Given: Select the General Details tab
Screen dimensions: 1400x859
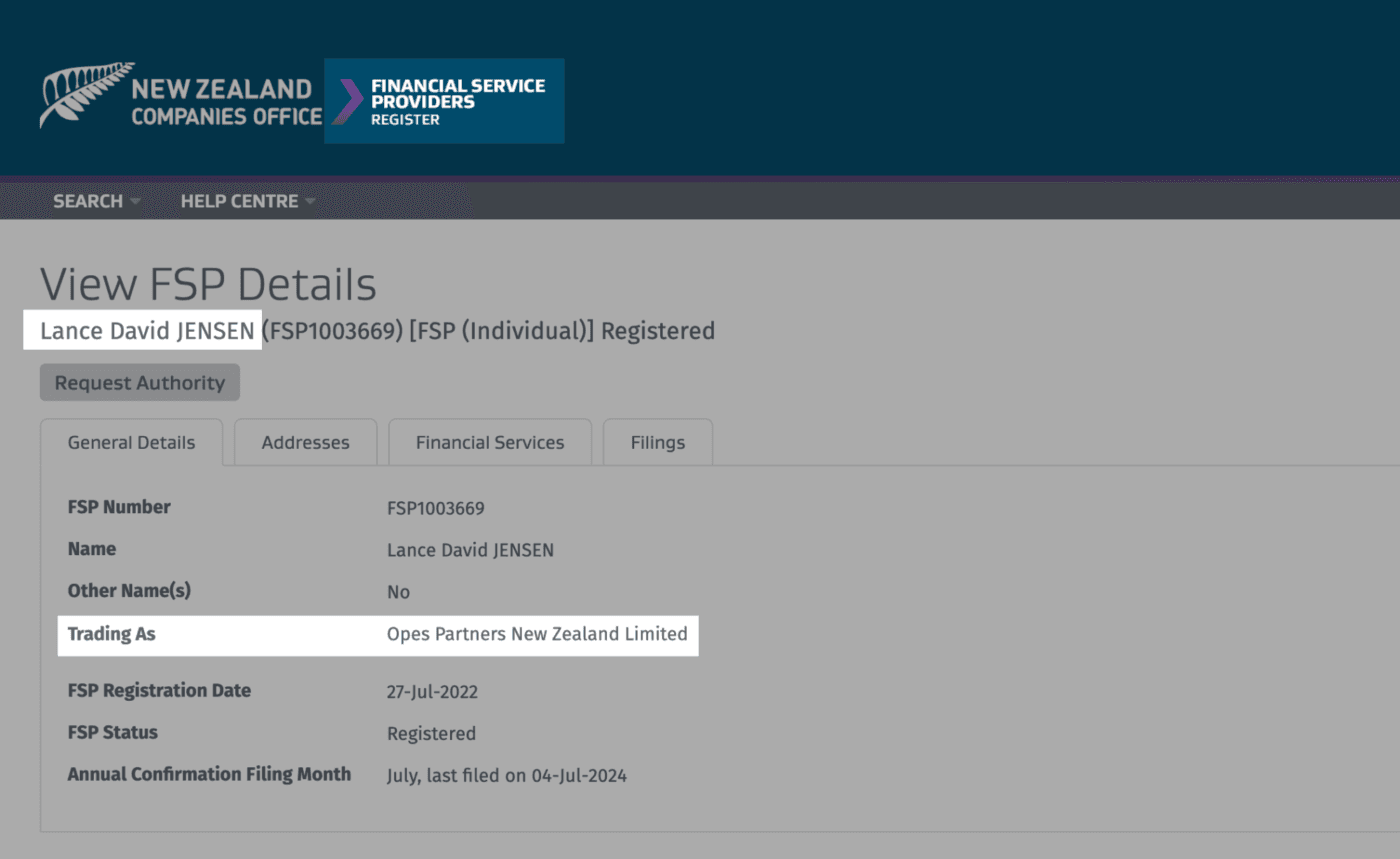Looking at the screenshot, I should (x=131, y=442).
